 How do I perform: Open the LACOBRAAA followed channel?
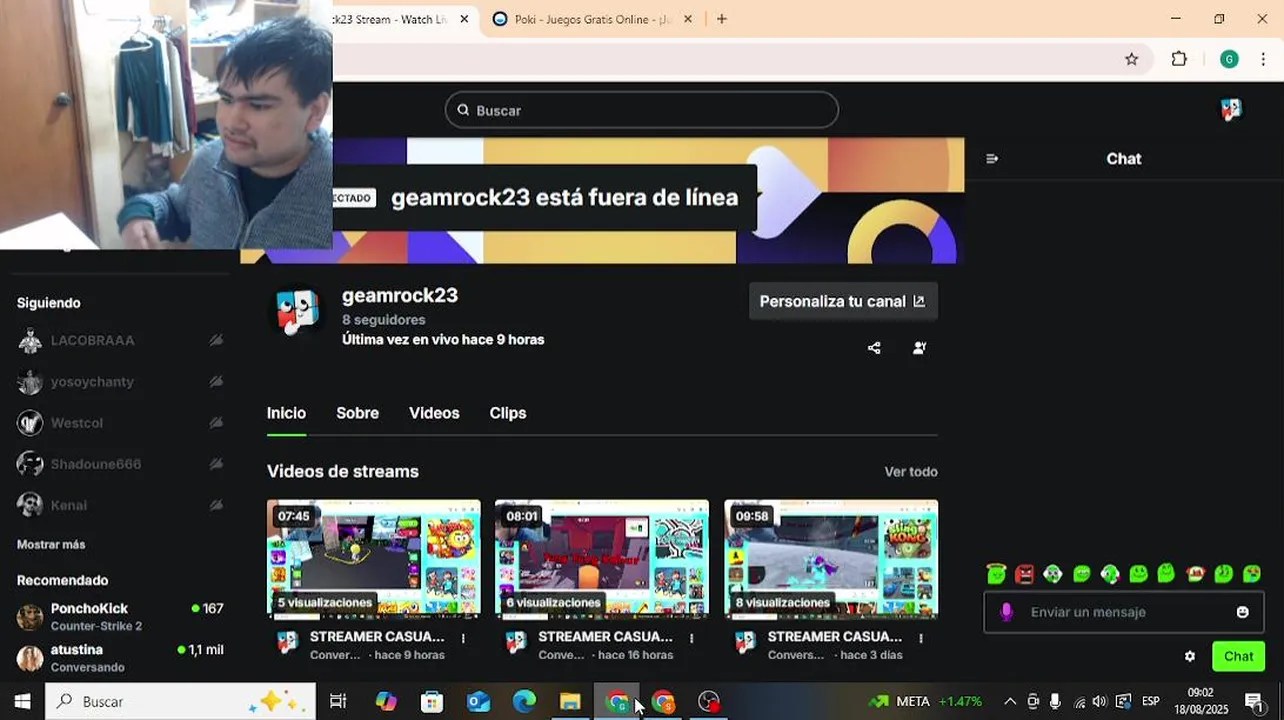[120, 341]
